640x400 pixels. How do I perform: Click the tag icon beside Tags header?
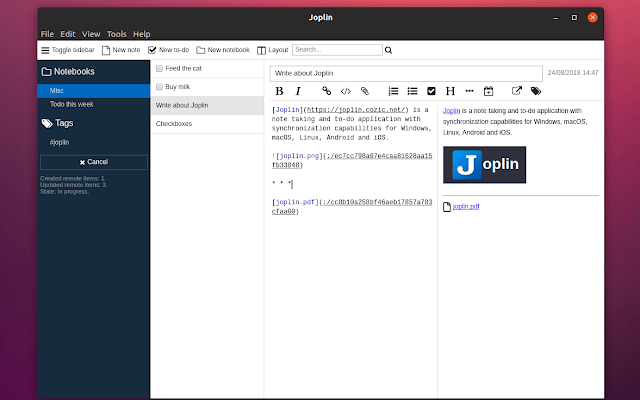pos(47,123)
